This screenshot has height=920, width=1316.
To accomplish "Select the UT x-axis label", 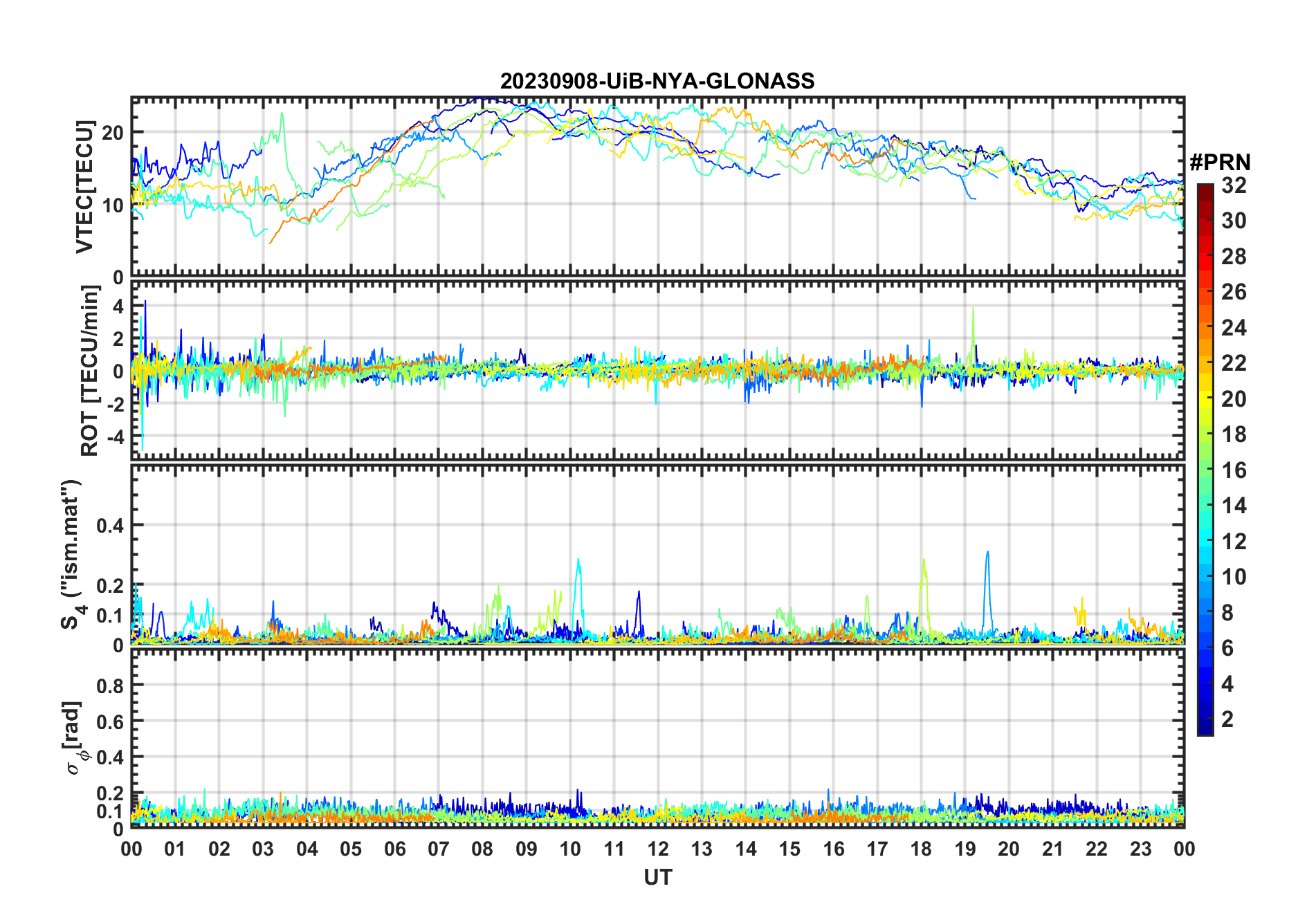I will (x=657, y=877).
